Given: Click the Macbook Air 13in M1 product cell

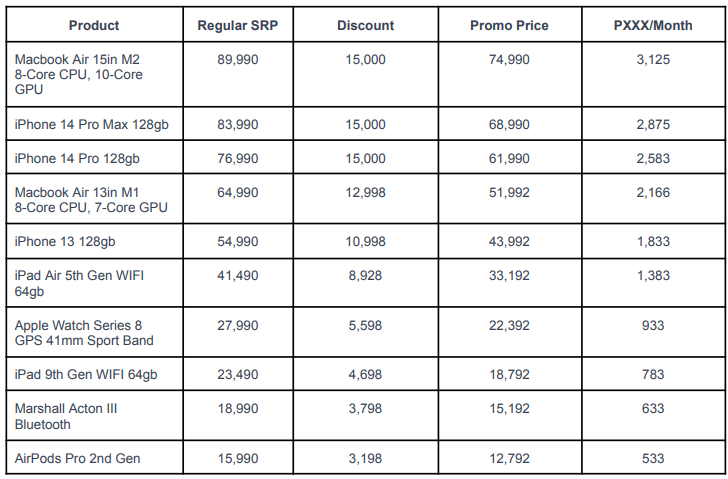Looking at the screenshot, I should [94, 199].
